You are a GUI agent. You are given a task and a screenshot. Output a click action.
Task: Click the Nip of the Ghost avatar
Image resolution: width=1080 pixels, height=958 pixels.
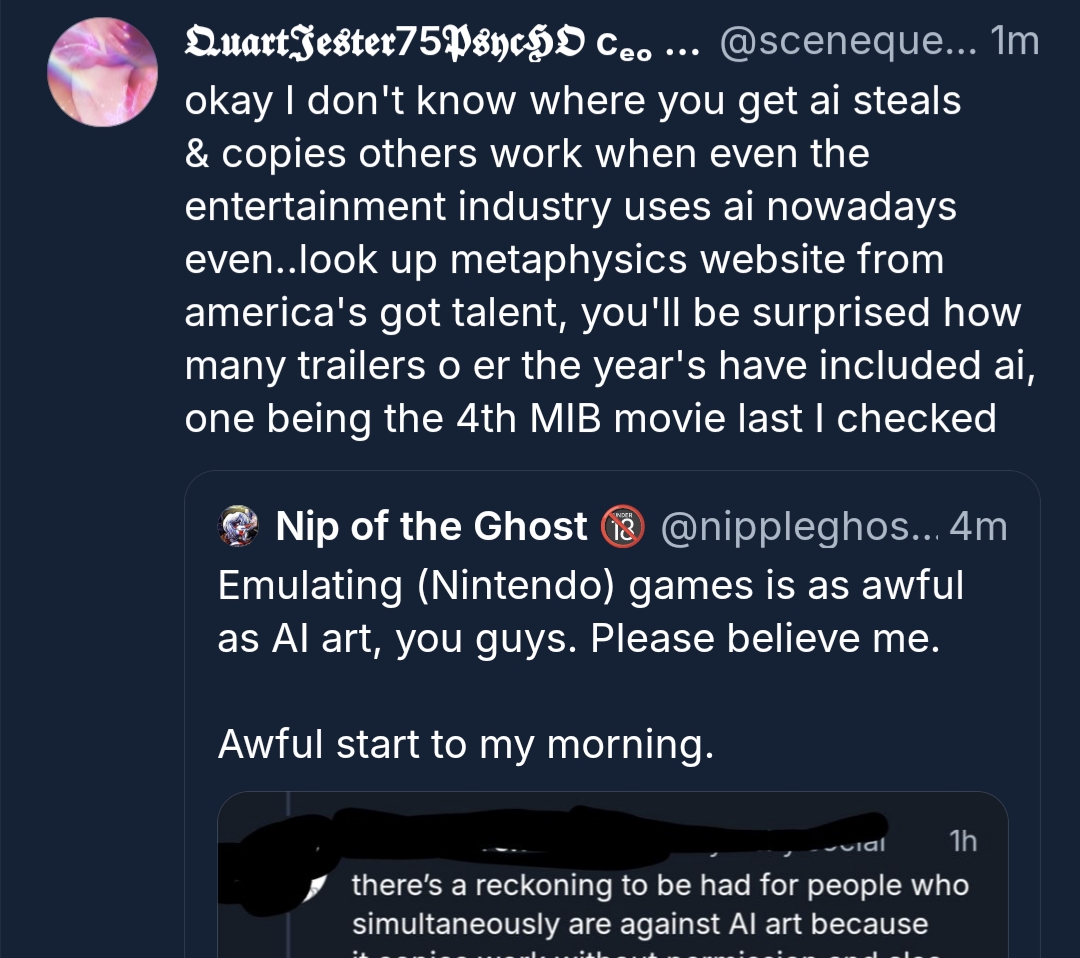pyautogui.click(x=238, y=526)
